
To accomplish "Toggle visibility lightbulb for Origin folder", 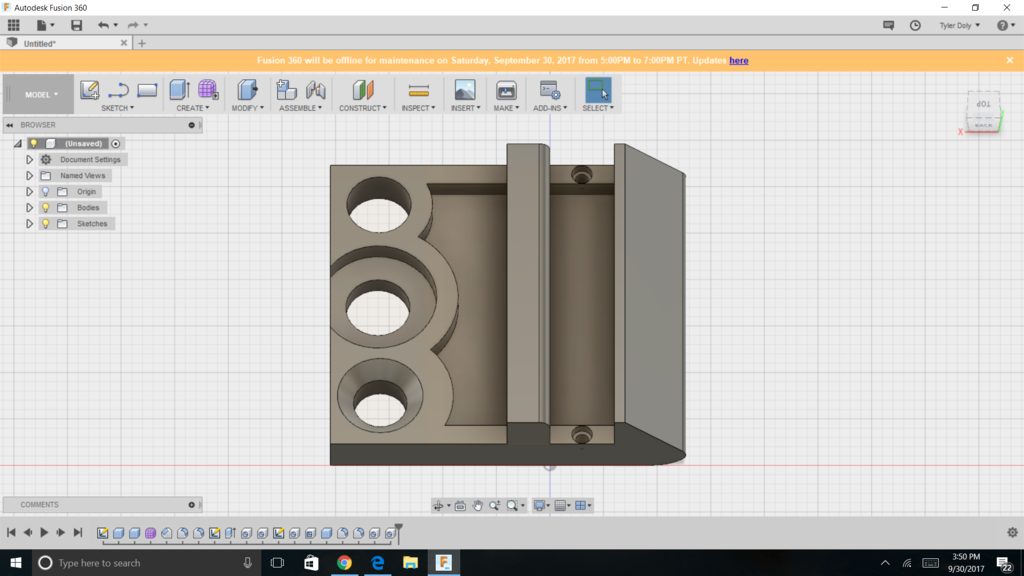I will pos(45,192).
